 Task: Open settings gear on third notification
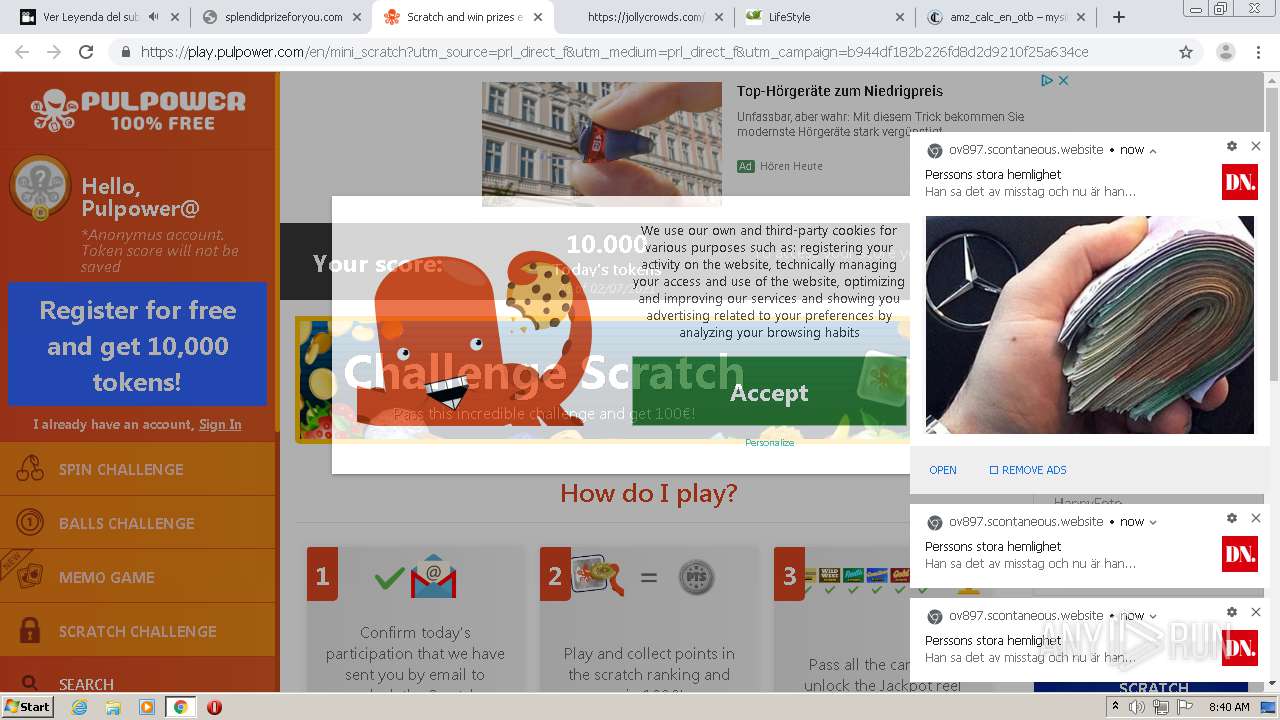pos(1232,612)
